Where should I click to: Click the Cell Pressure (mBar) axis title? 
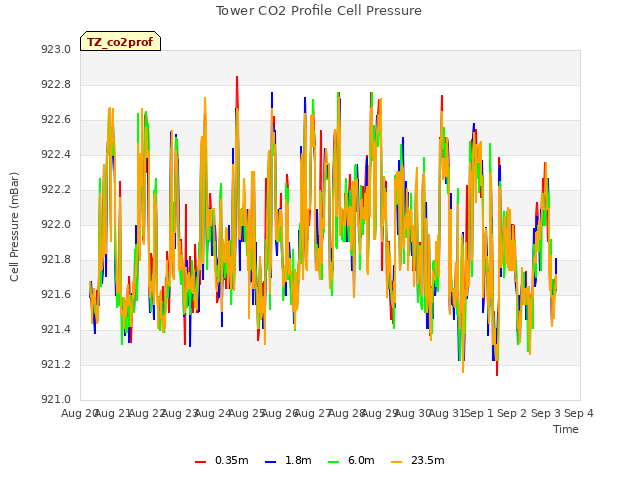pyautogui.click(x=14, y=227)
